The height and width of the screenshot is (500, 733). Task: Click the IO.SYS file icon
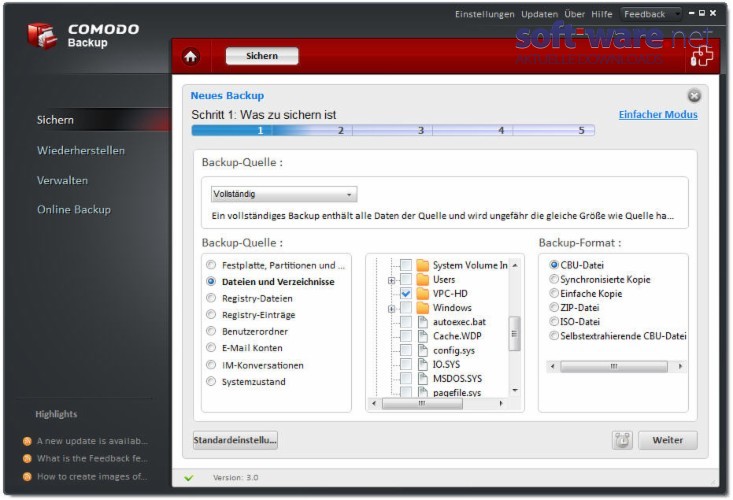pyautogui.click(x=423, y=364)
